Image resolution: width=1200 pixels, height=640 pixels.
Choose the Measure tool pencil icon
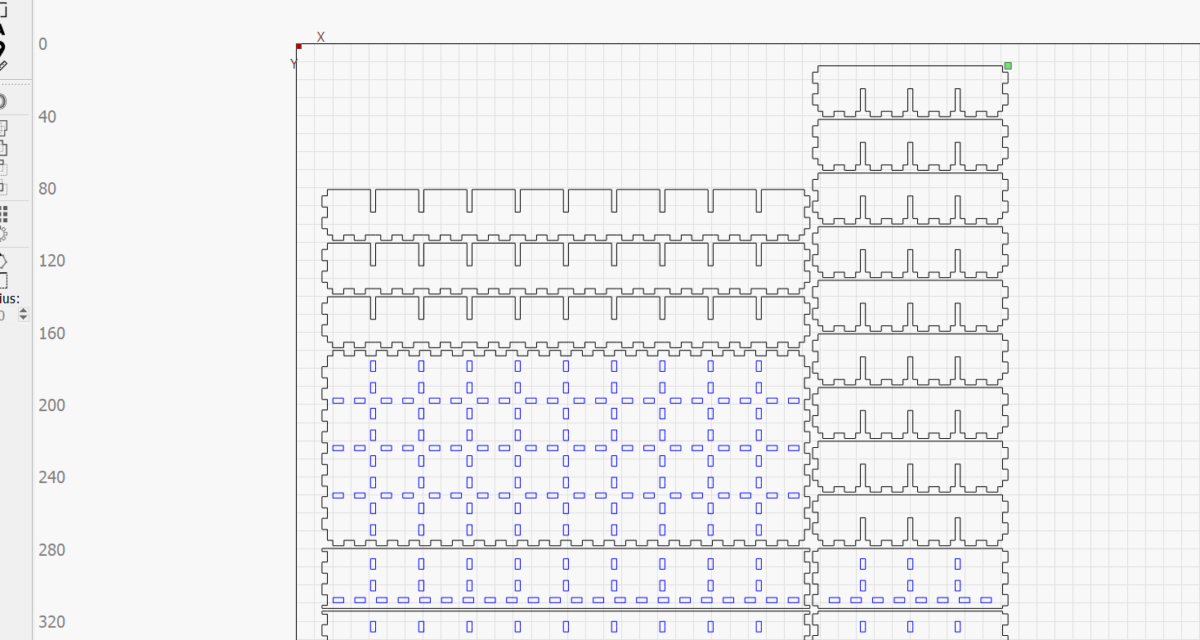(2, 65)
